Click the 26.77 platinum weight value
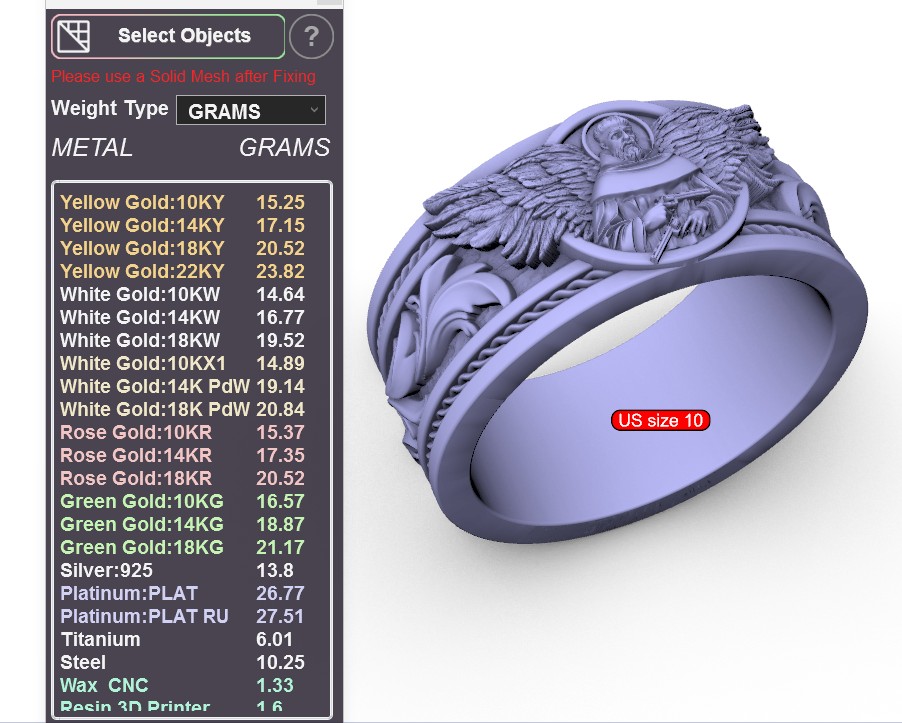This screenshot has height=723, width=902. (280, 594)
